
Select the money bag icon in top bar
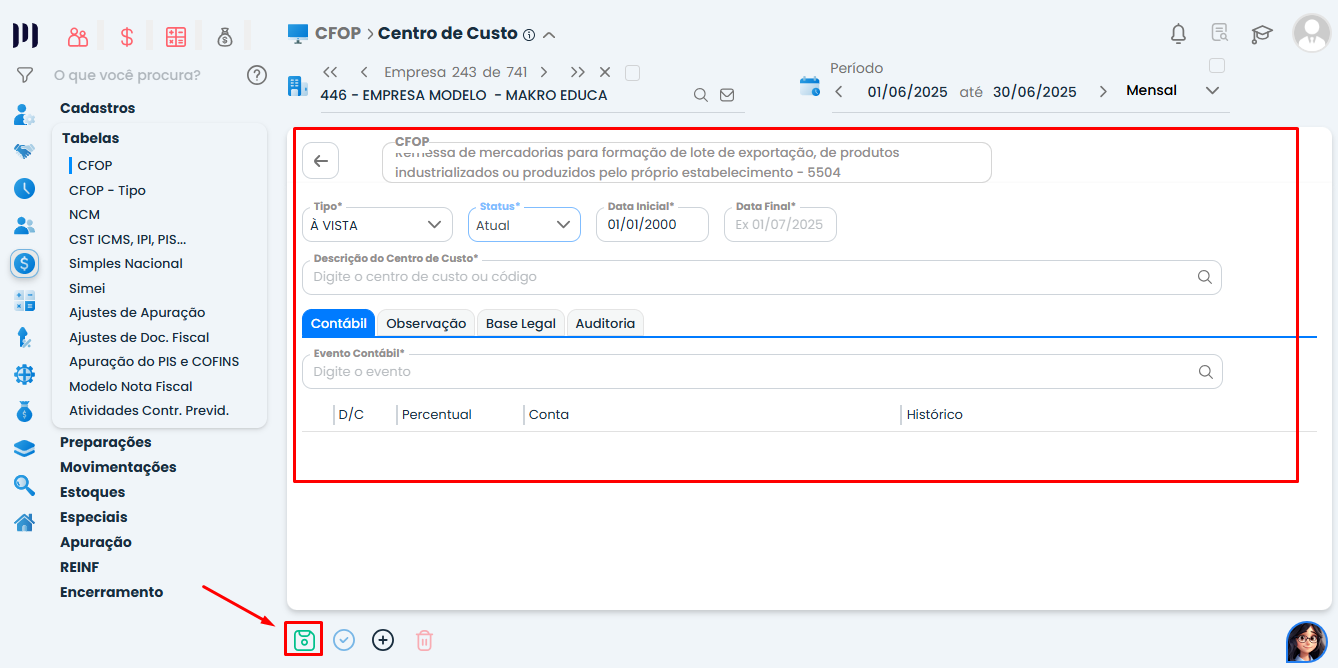(225, 35)
